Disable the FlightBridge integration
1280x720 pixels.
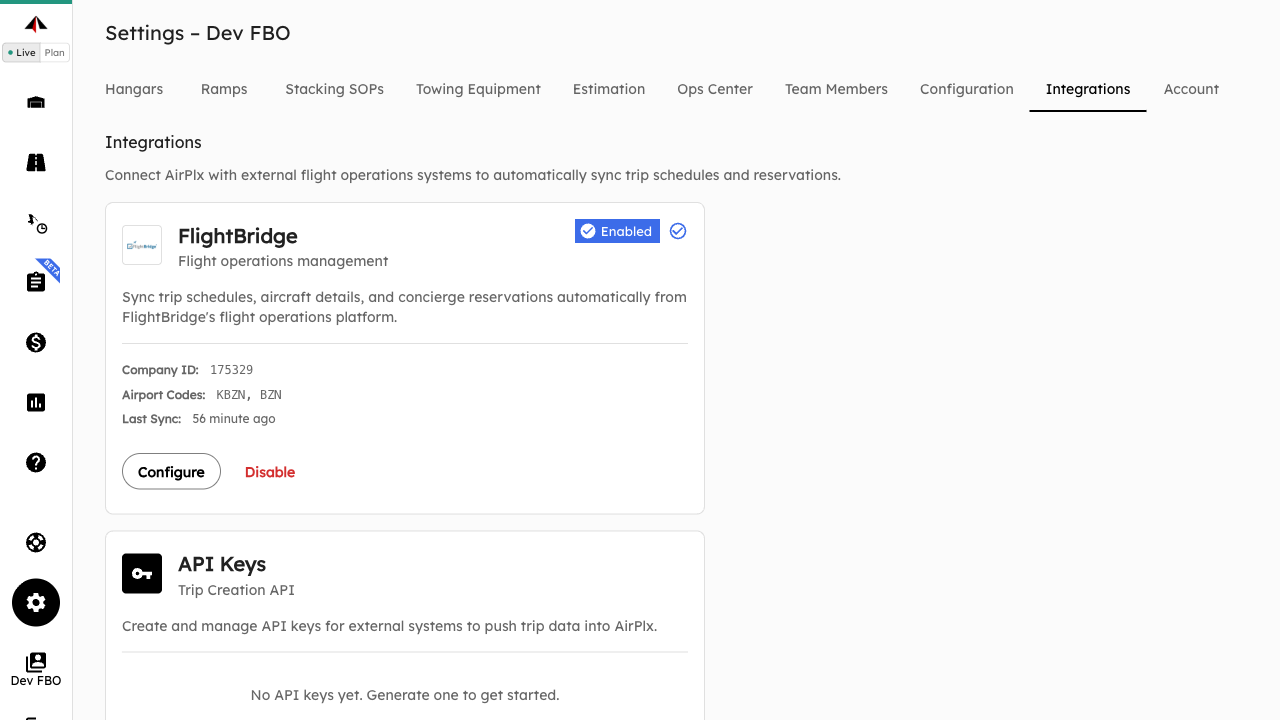(x=269, y=471)
